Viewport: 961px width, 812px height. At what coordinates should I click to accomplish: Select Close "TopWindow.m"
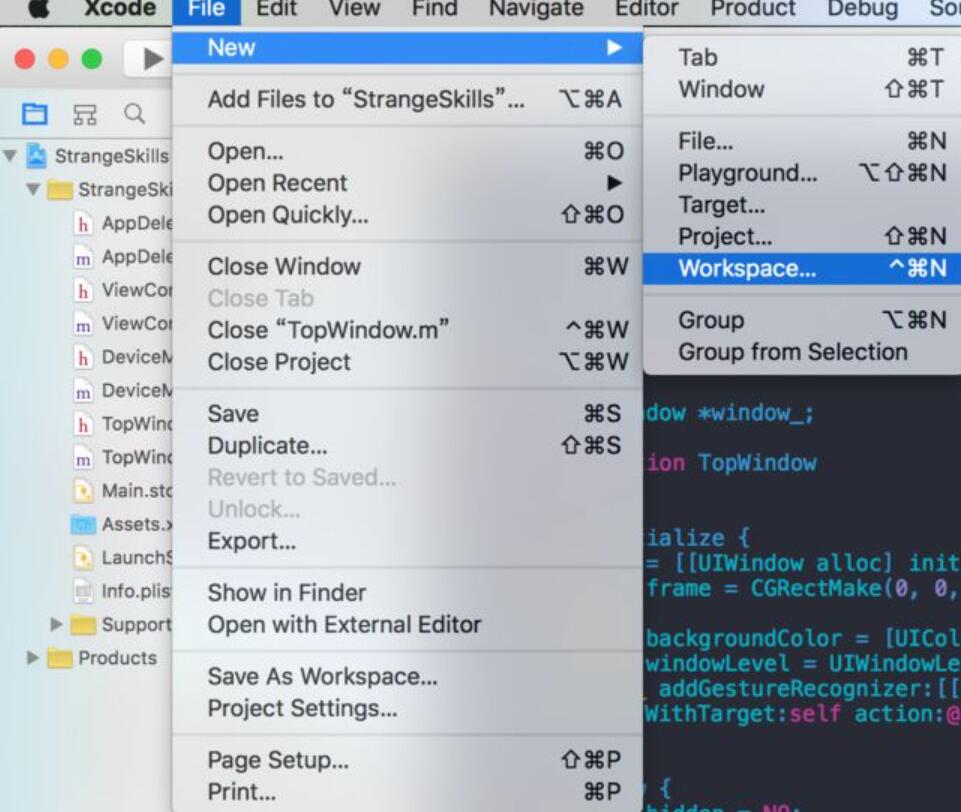click(x=408, y=330)
